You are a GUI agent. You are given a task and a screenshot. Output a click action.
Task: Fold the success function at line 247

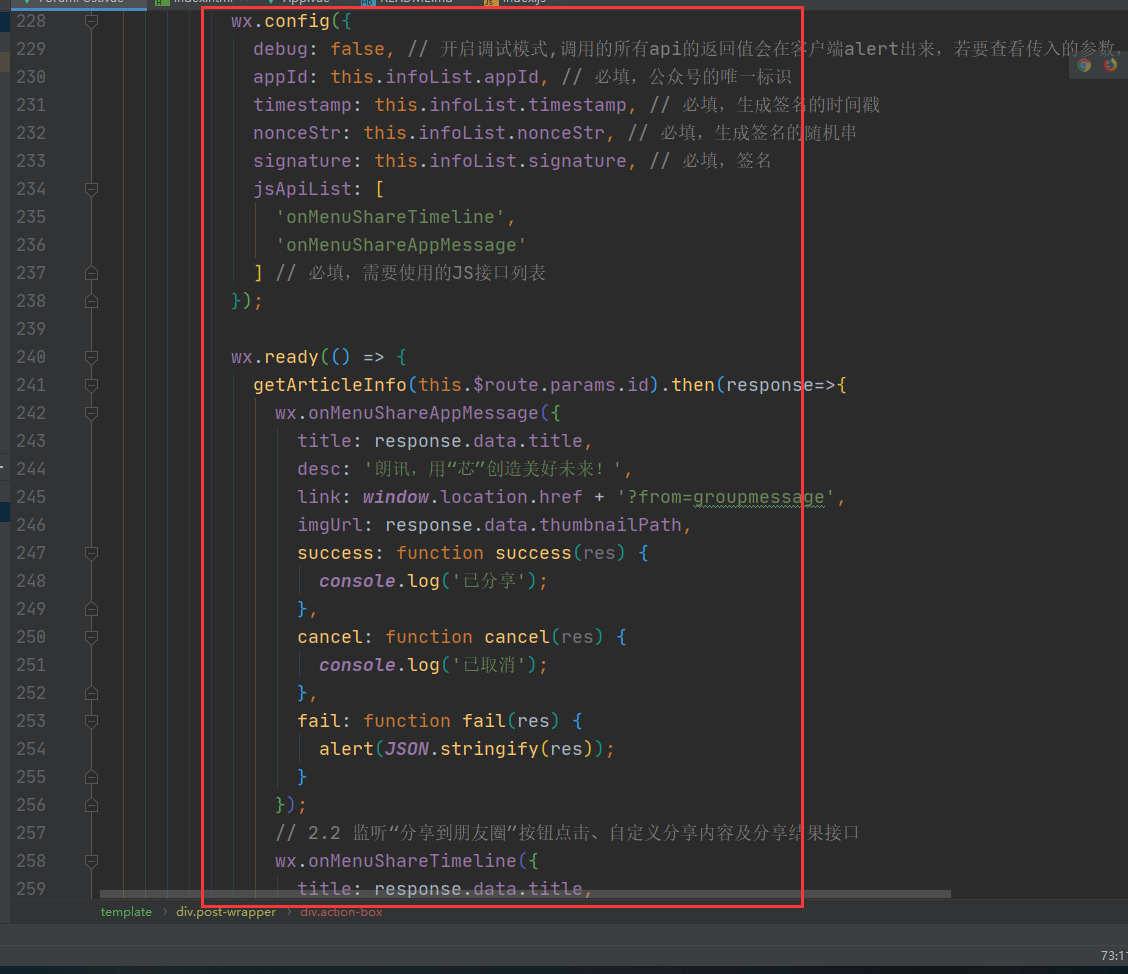tap(91, 553)
